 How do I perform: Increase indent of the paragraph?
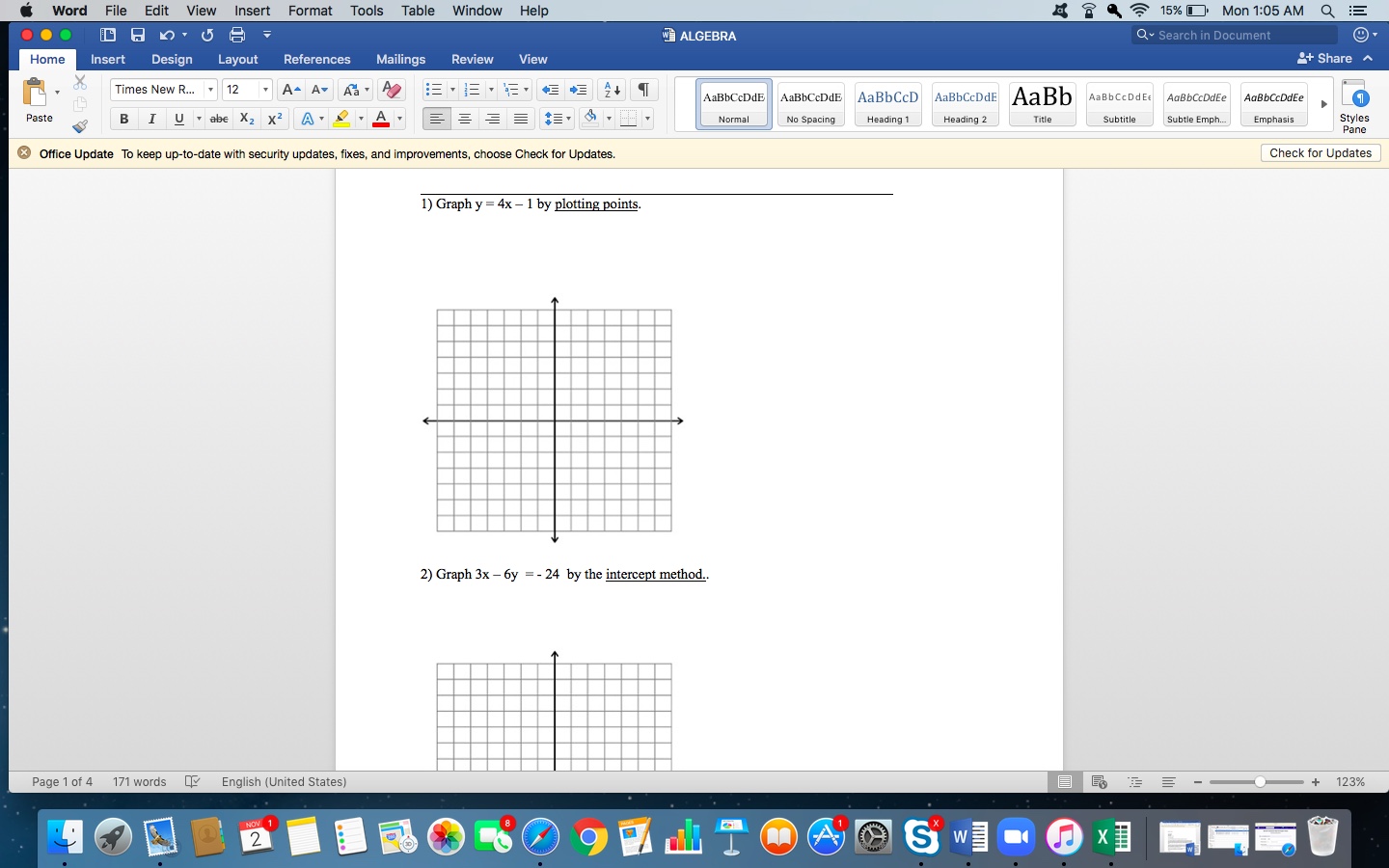(x=578, y=90)
